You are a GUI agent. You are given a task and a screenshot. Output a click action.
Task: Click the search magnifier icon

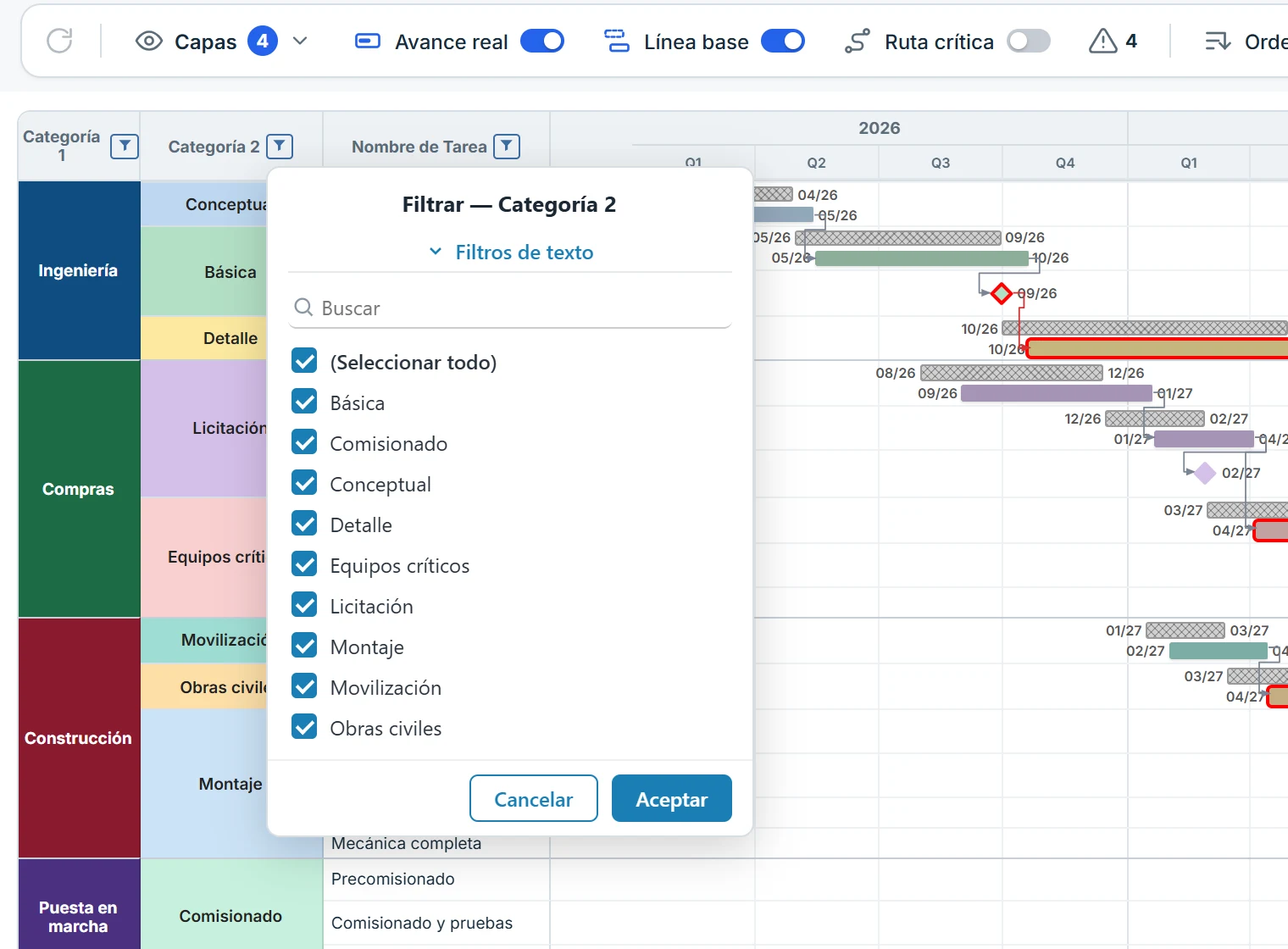click(x=303, y=308)
